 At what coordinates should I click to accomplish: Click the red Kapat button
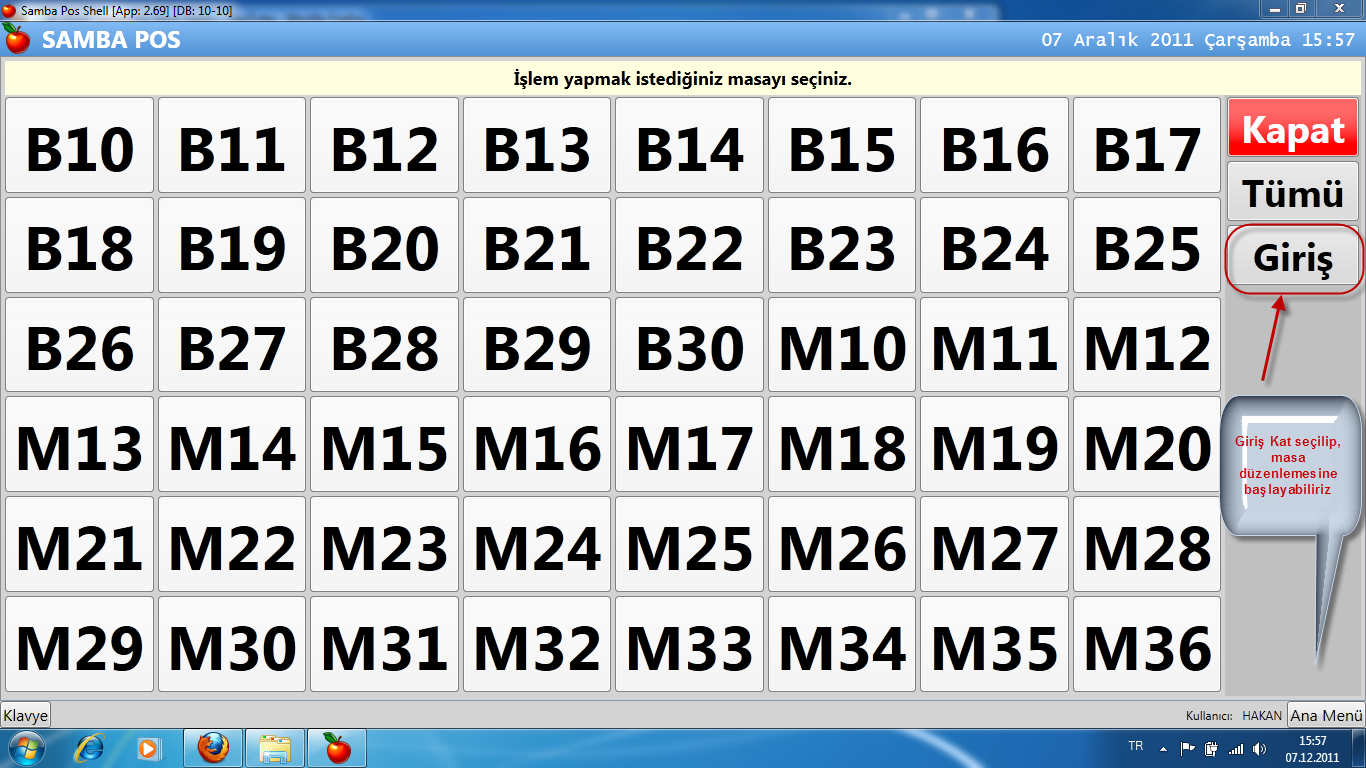(1293, 128)
